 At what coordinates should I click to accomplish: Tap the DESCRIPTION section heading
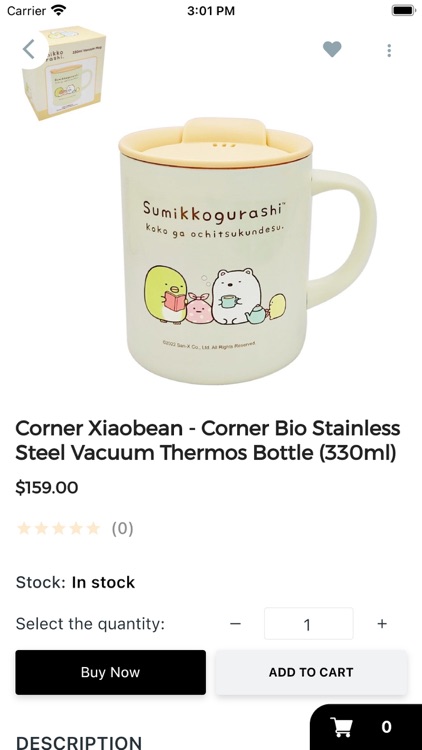coord(78,742)
